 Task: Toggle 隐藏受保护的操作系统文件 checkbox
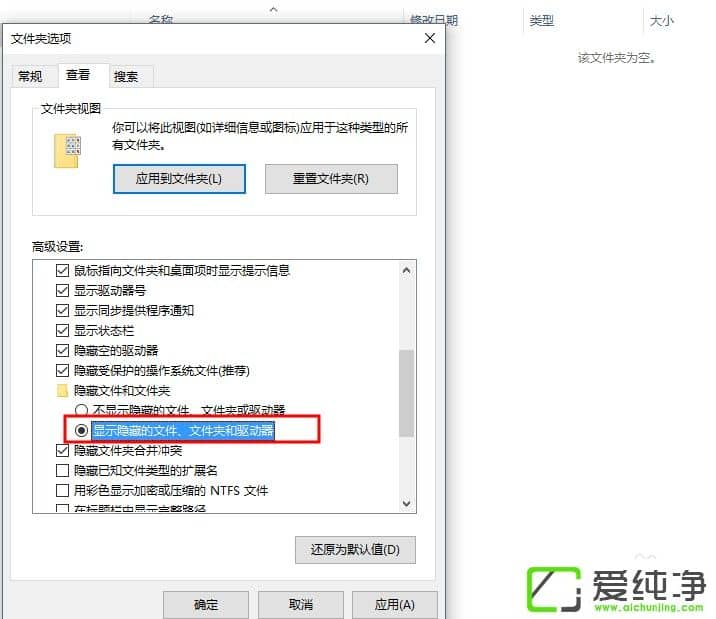click(62, 371)
